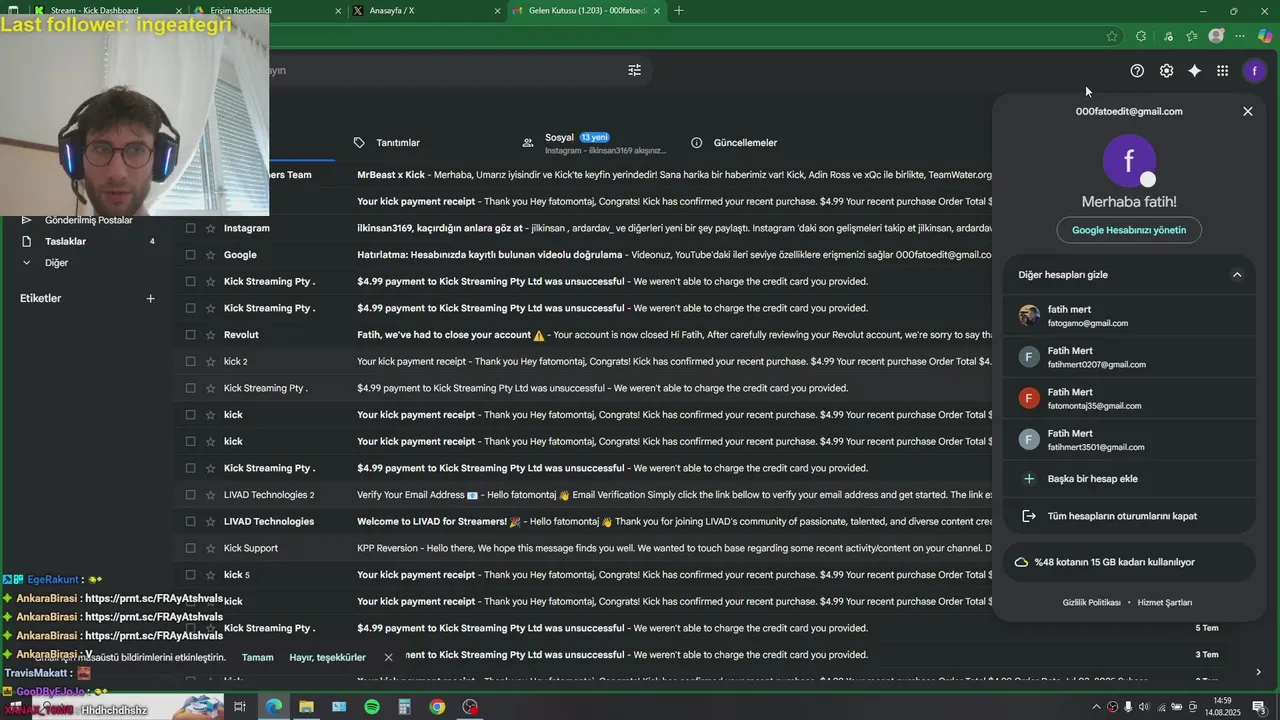Click 'Tamam' in notification prompt
This screenshot has width=1280, height=720.
tap(257, 657)
